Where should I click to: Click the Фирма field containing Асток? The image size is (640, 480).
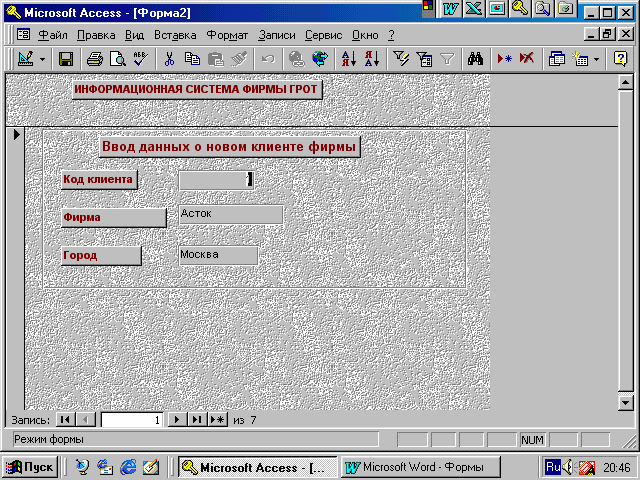coord(231,214)
